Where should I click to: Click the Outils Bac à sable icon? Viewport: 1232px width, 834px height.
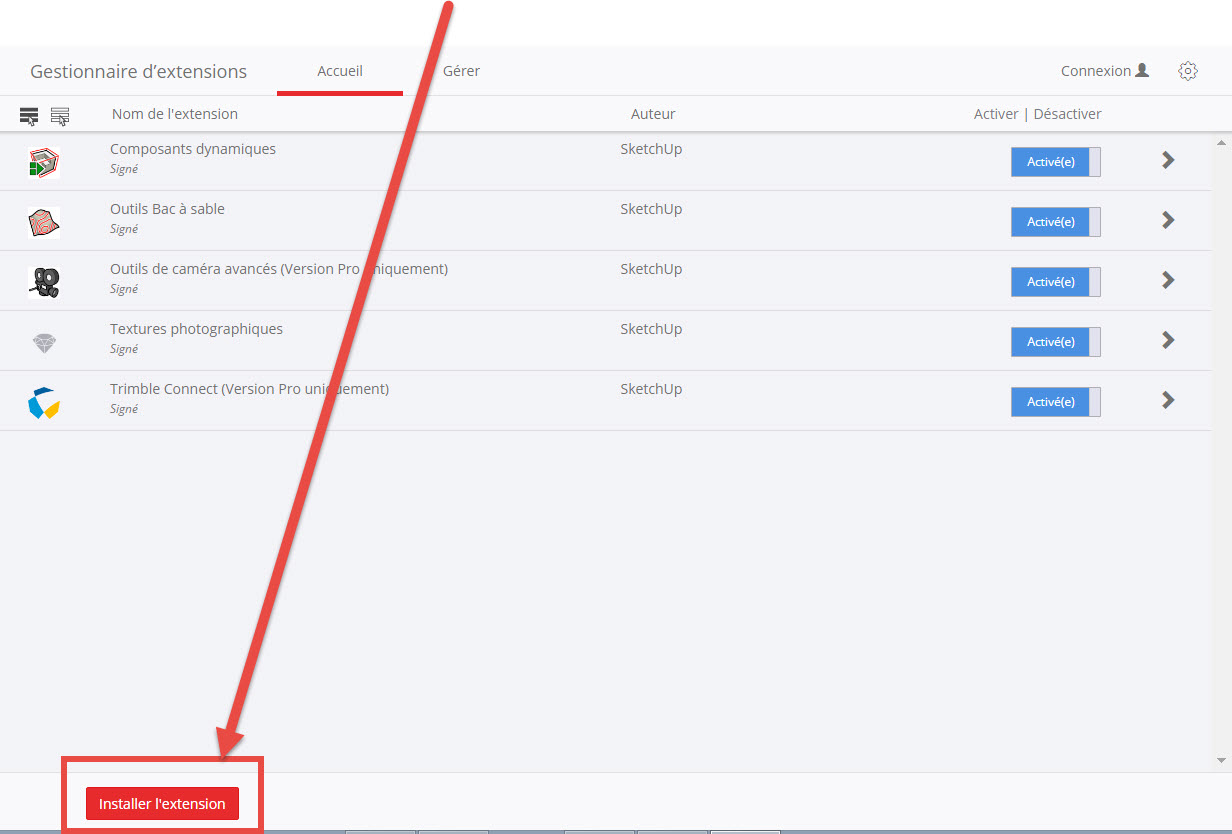tap(44, 222)
